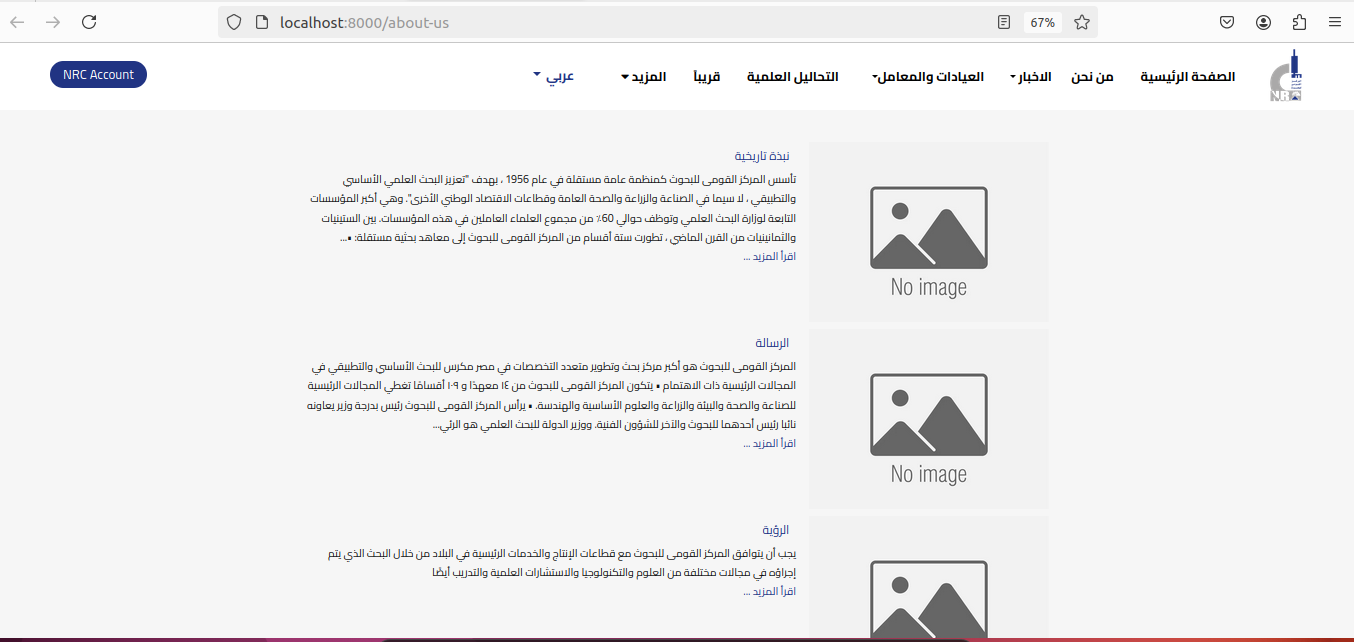Viewport: 1354px width, 642px height.
Task: Open the Firefox account icon
Action: point(1264,22)
